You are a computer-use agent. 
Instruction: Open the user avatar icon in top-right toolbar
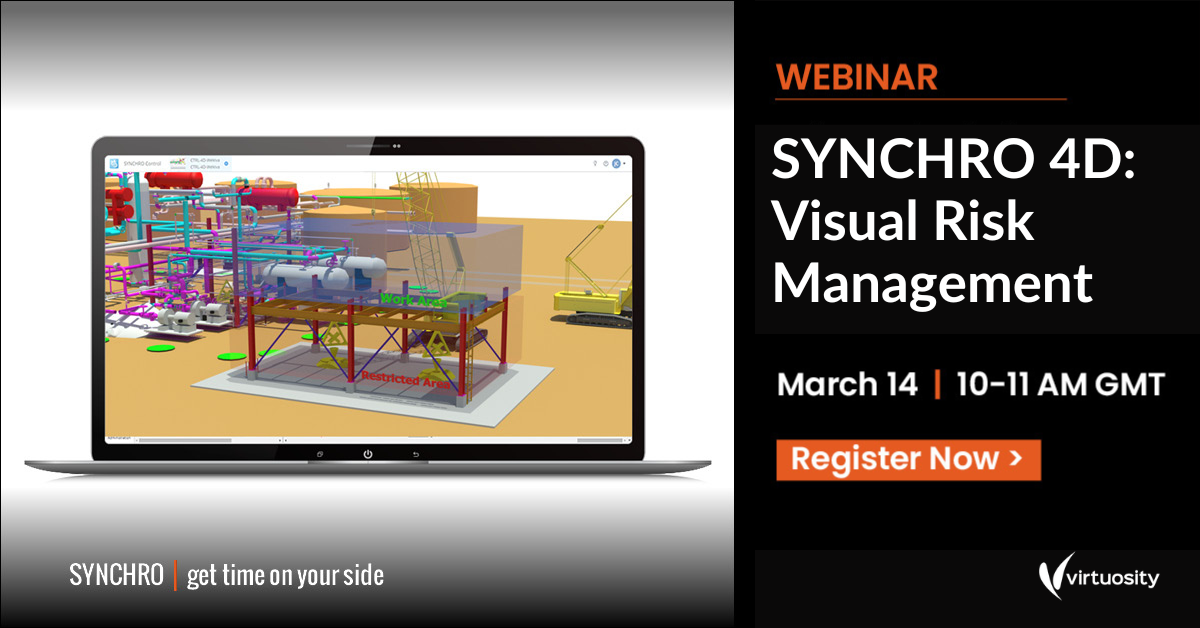(x=616, y=164)
